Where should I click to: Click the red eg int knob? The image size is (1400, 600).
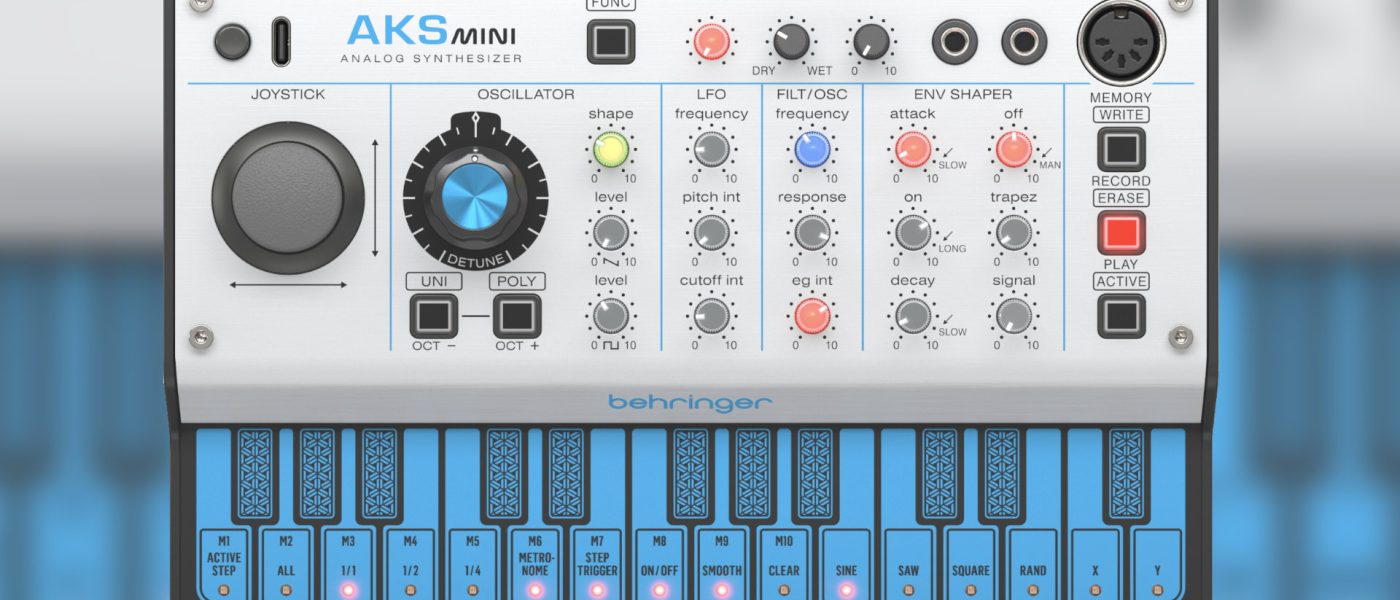[x=812, y=317]
